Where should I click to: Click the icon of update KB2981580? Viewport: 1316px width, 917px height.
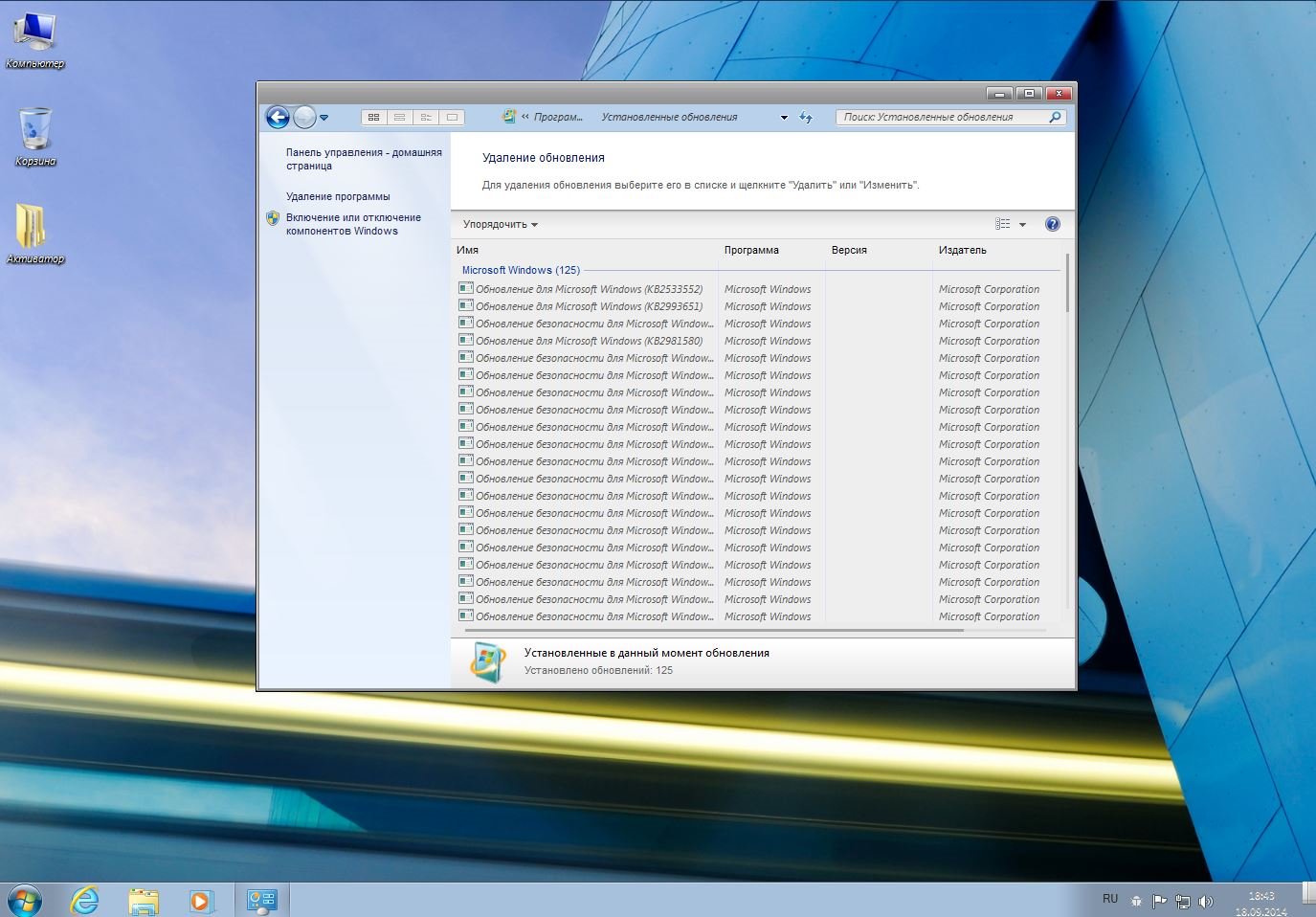(466, 340)
